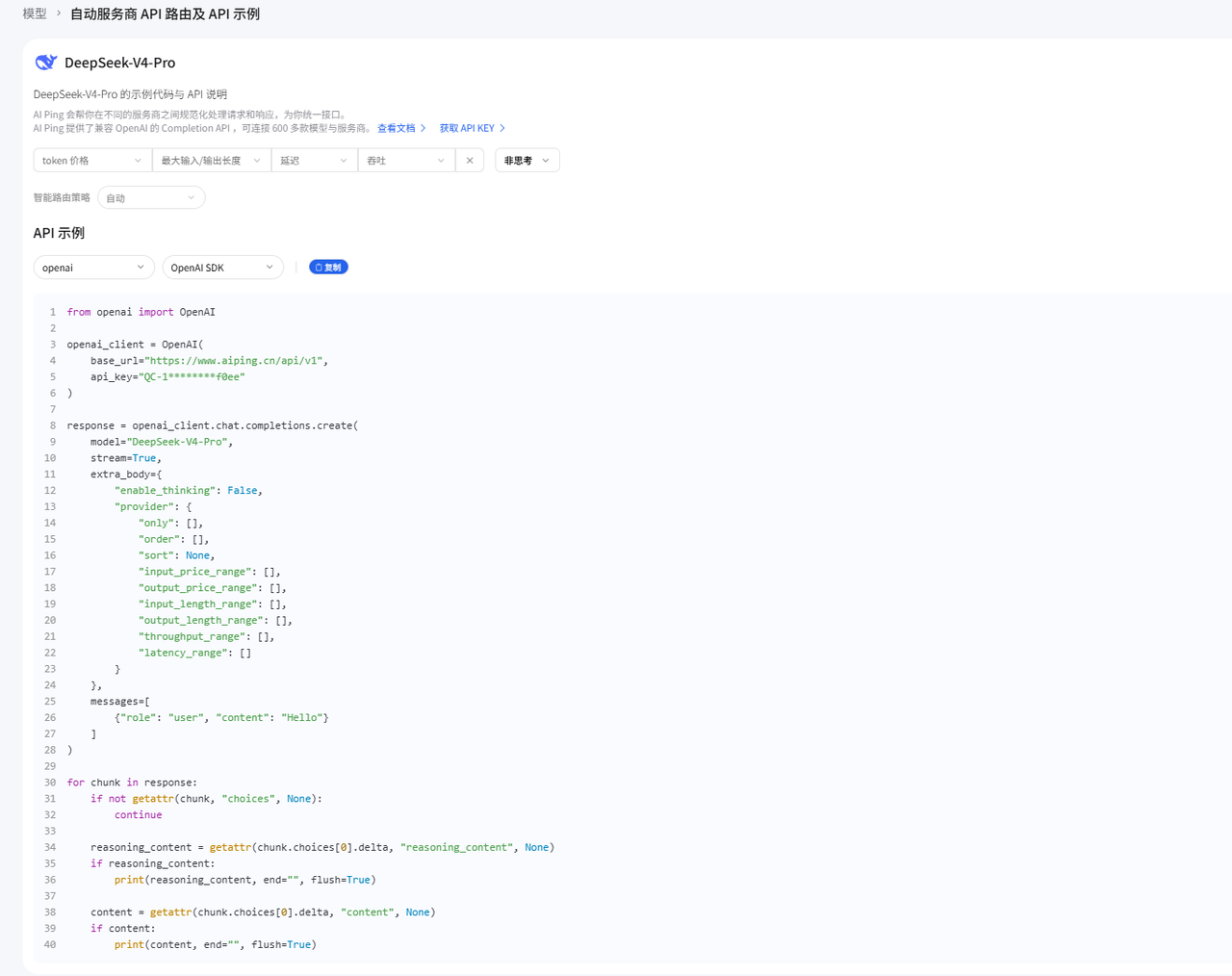Click the 'content = getattr(chunk.choices' line 38
Image resolution: width=1232 pixels, height=976 pixels.
click(x=263, y=912)
